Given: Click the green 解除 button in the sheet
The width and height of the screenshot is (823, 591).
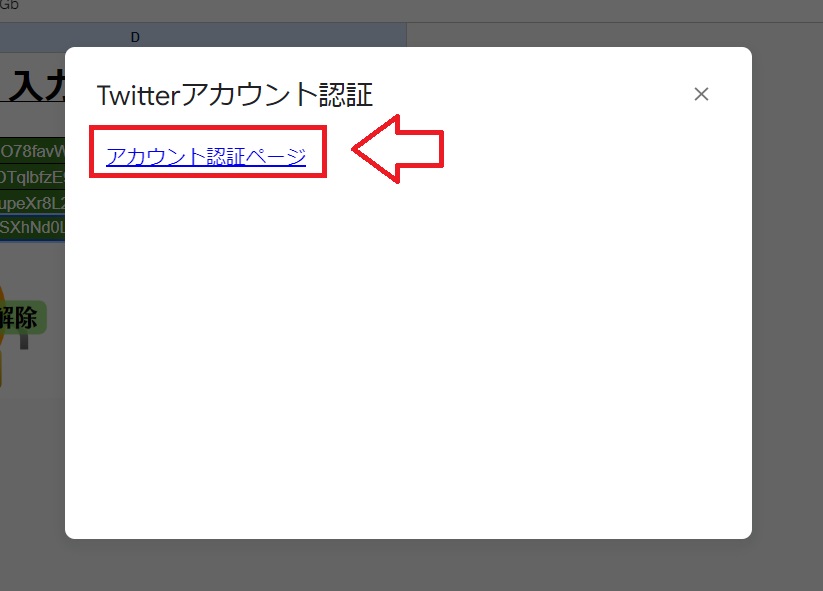Looking at the screenshot, I should [x=23, y=318].
